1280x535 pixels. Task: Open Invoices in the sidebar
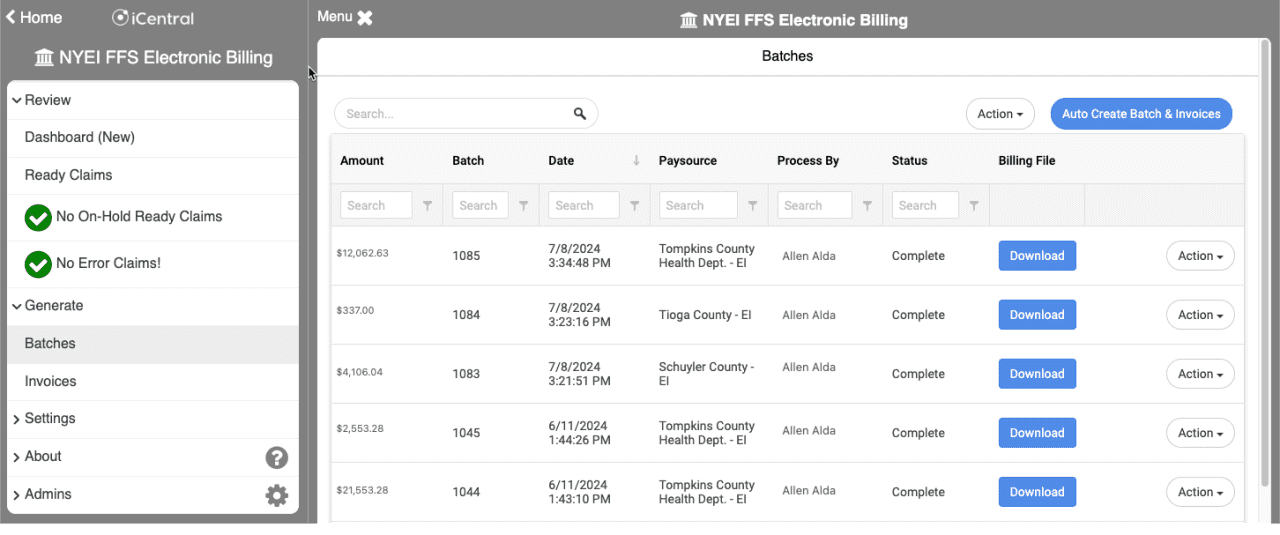coord(51,381)
